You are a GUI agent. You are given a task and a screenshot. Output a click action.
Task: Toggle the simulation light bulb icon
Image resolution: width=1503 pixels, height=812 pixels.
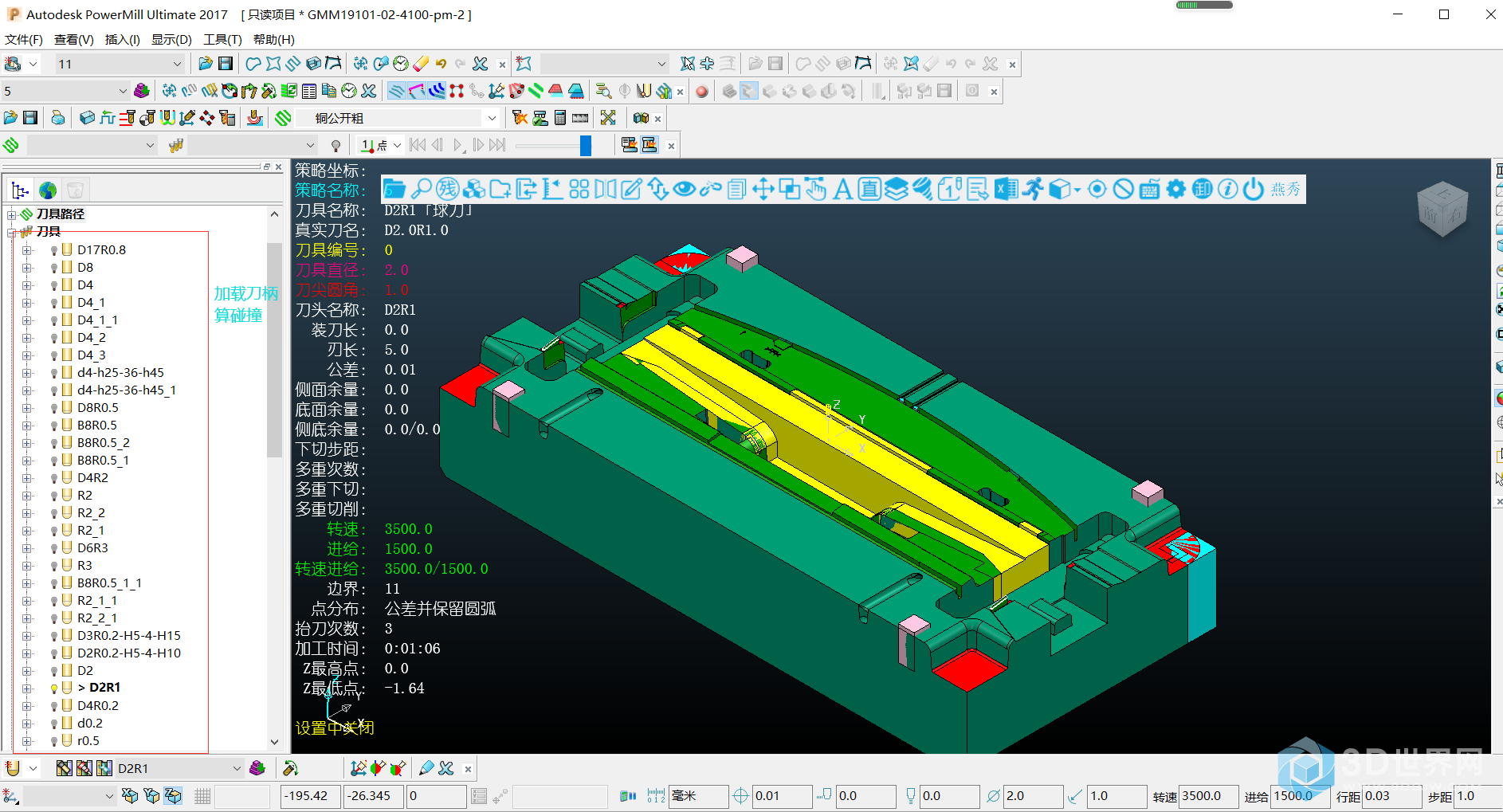click(x=336, y=145)
